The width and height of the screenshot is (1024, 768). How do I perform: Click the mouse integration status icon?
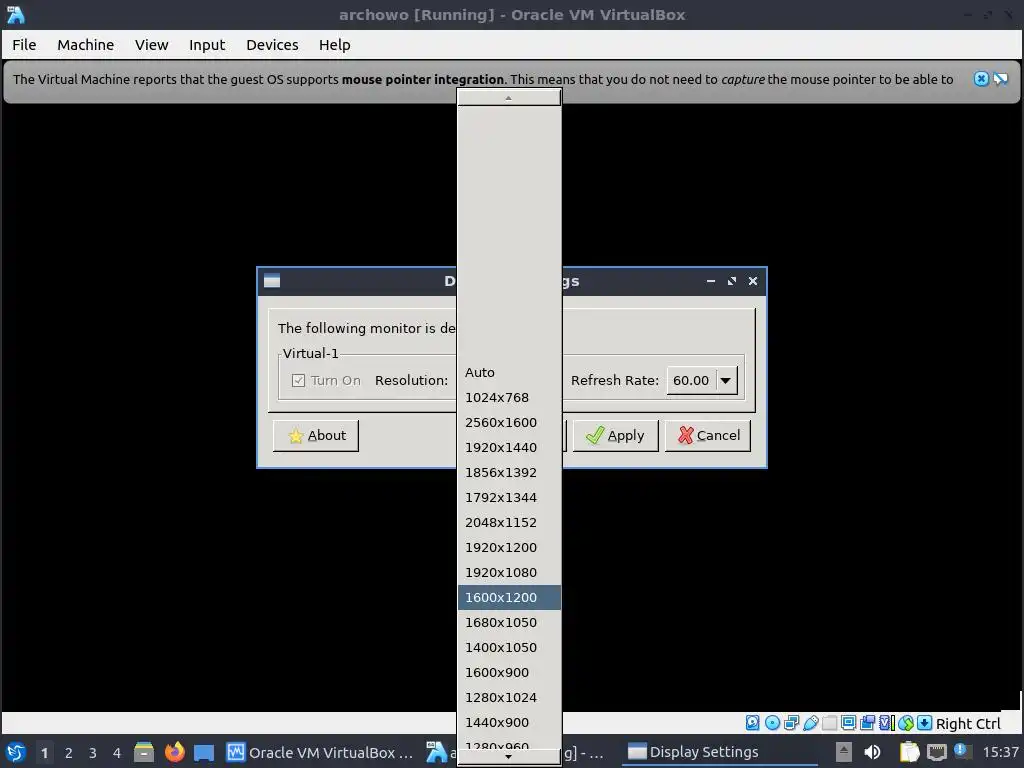(x=906, y=723)
